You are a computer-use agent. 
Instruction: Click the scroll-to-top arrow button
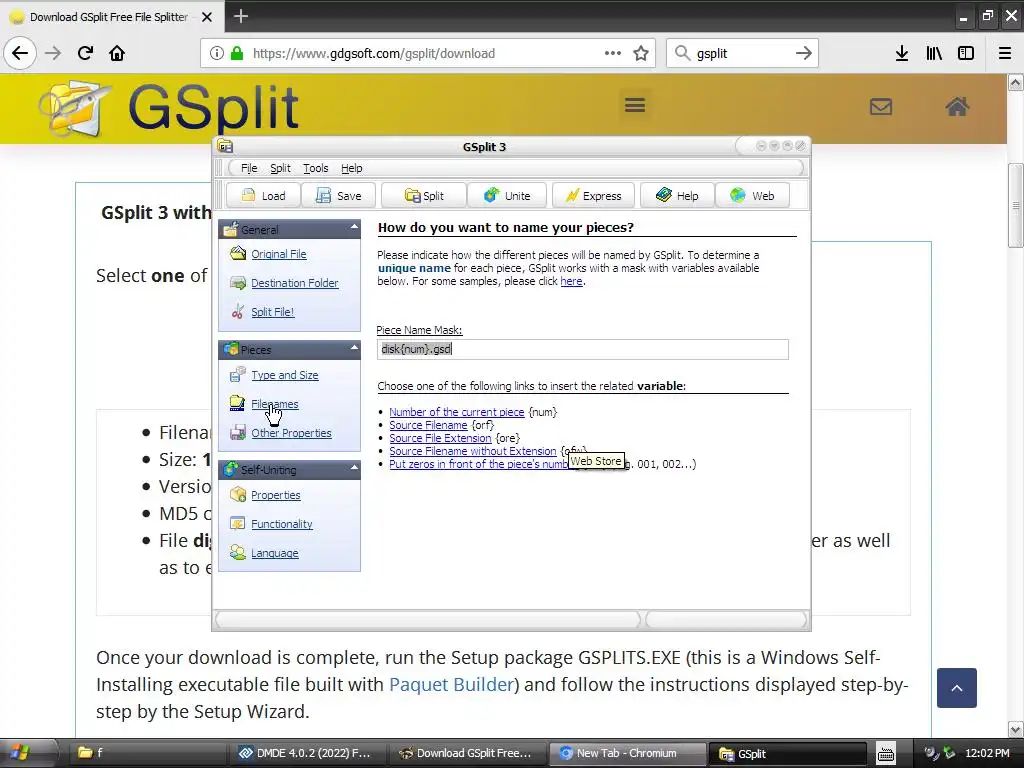tap(957, 688)
